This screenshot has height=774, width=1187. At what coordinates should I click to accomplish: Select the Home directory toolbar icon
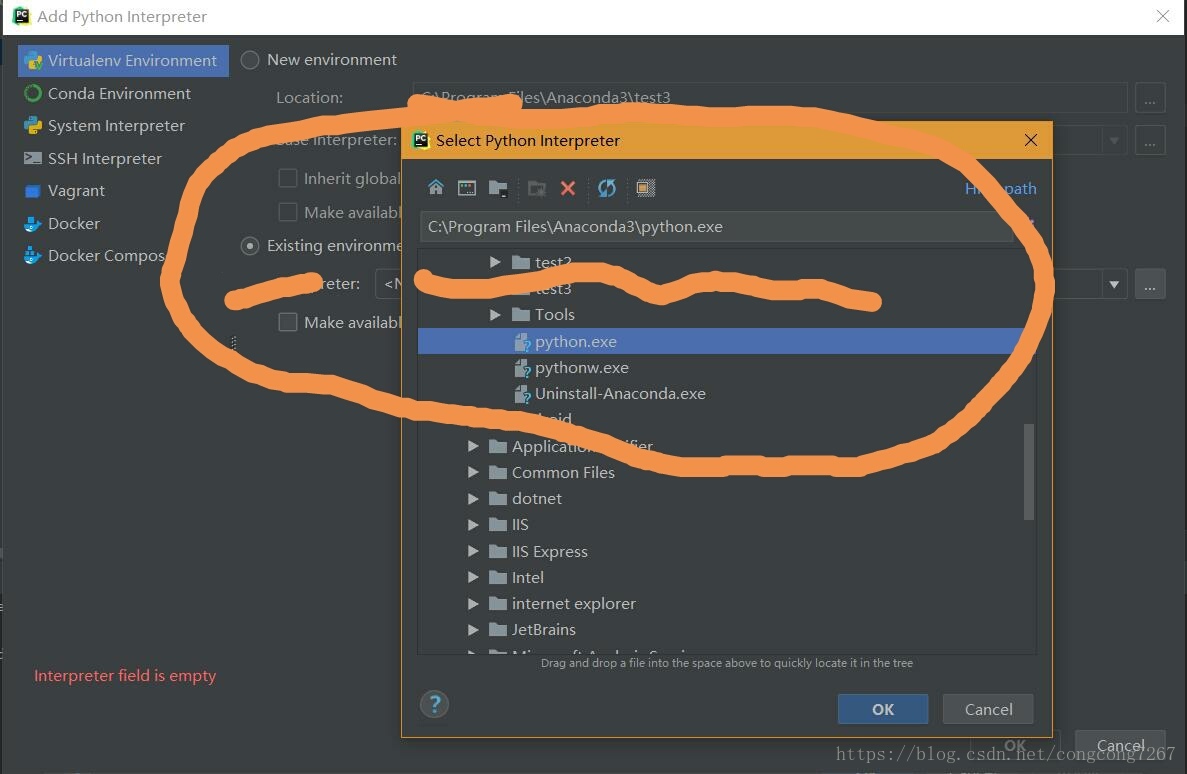click(x=436, y=188)
